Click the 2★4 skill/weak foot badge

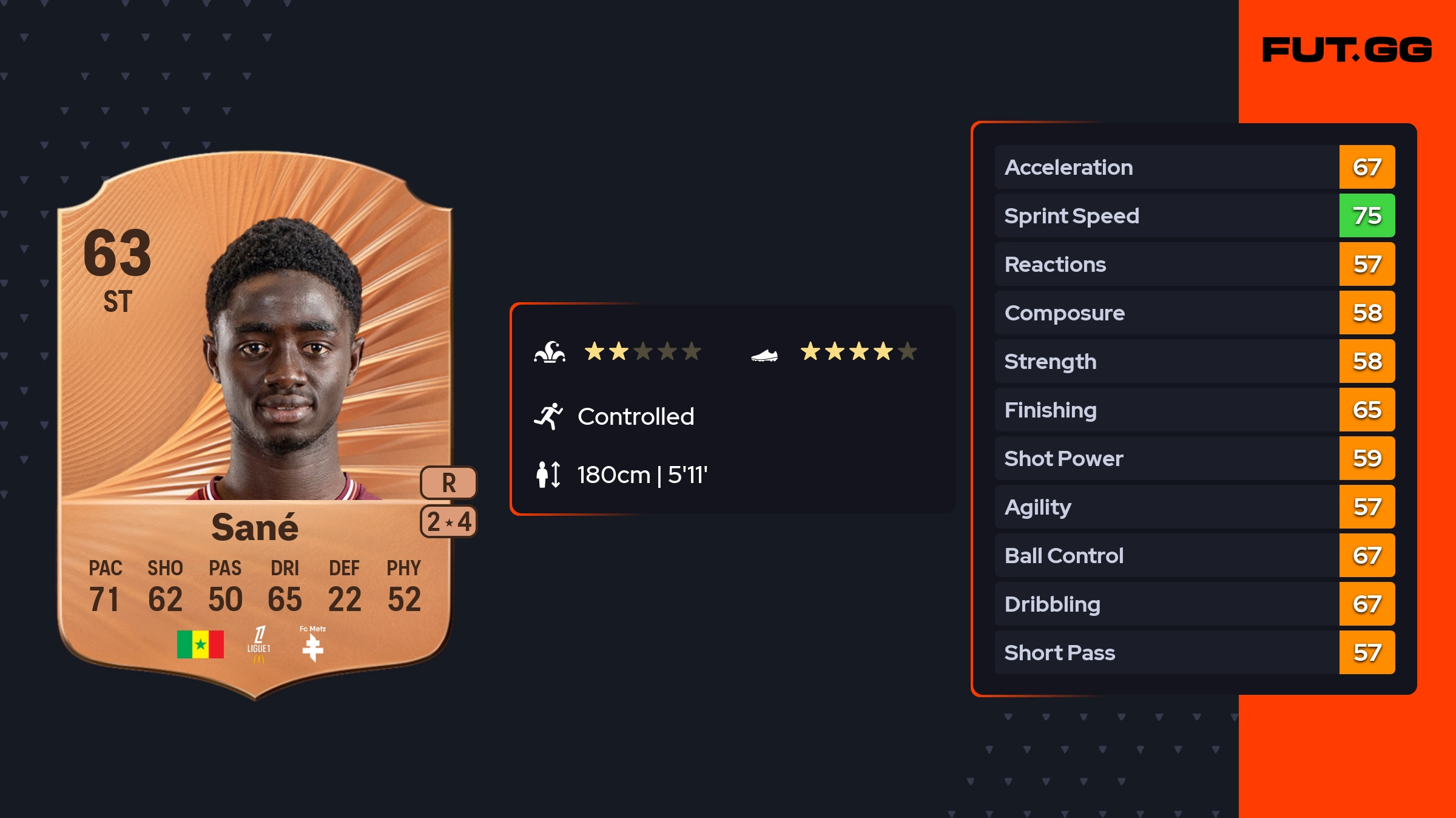[448, 522]
